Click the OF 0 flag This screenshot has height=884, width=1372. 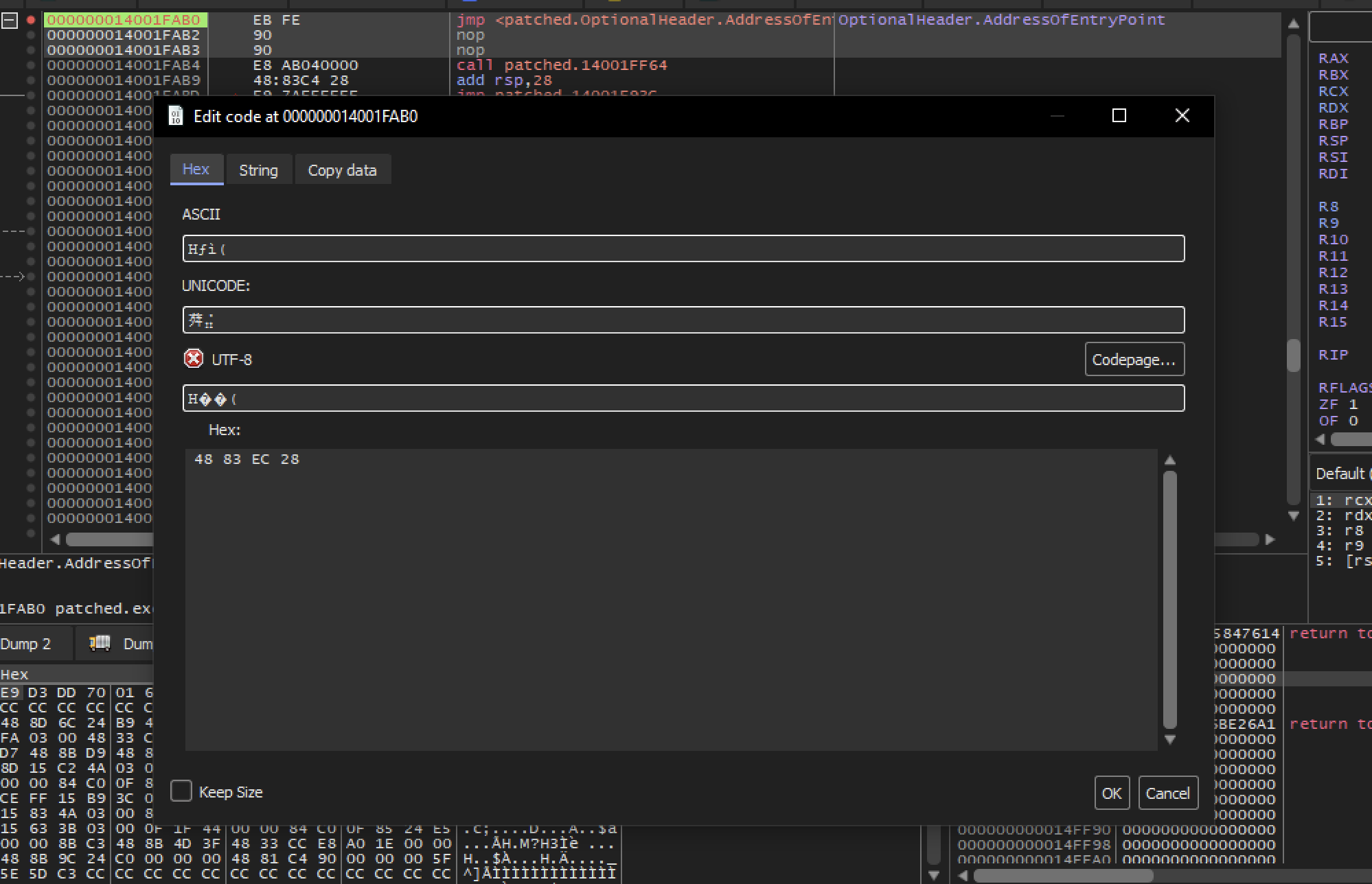pos(1338,421)
